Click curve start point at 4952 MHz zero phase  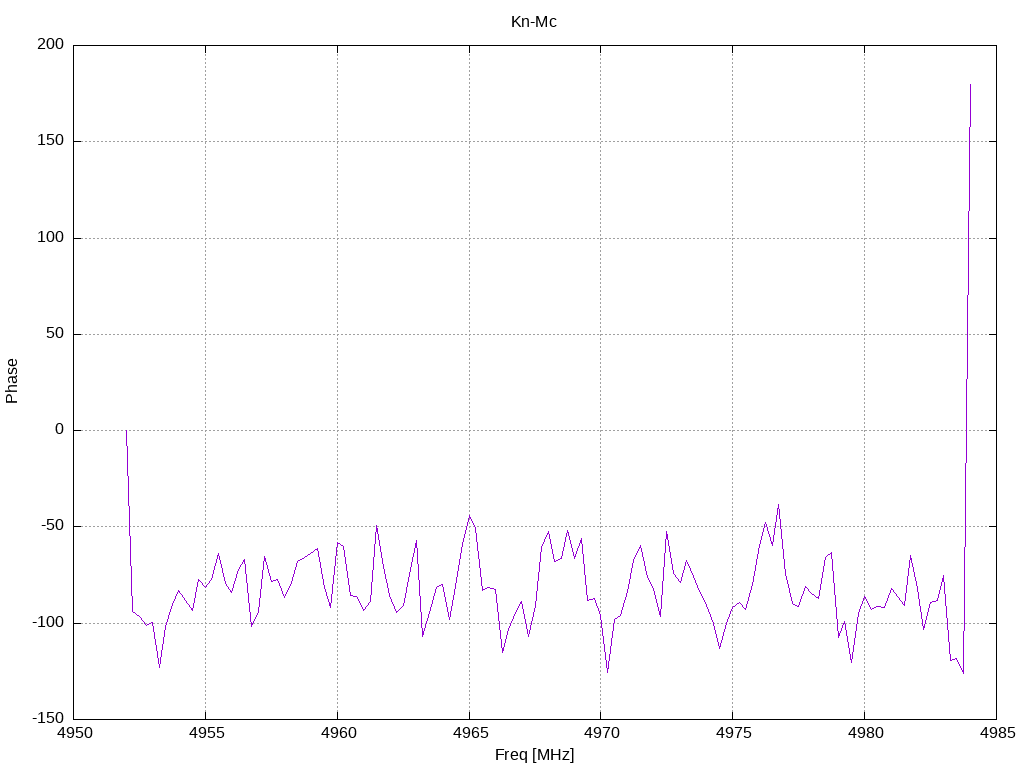[126, 430]
